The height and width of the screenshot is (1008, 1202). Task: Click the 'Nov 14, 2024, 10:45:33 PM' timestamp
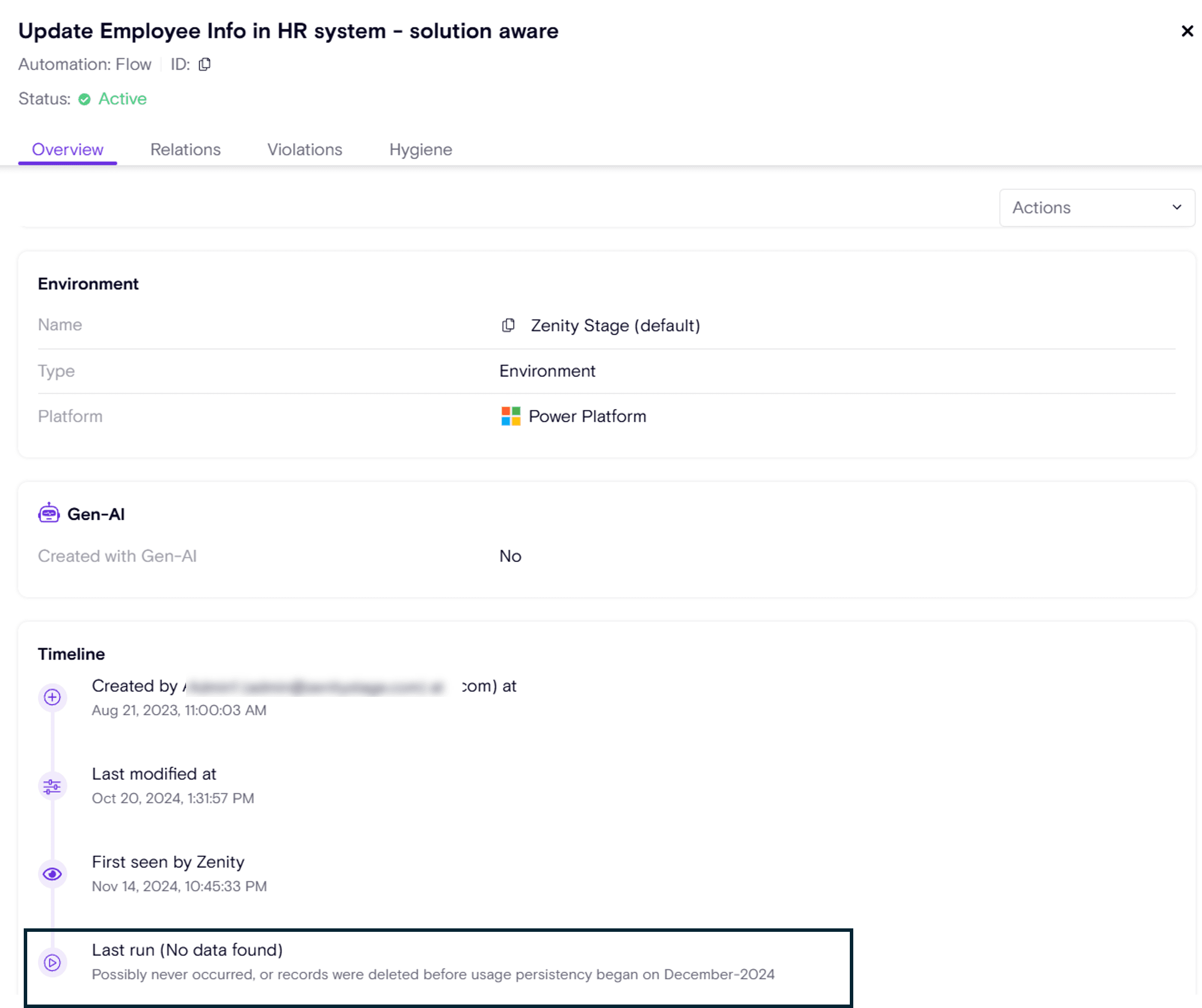pos(180,887)
